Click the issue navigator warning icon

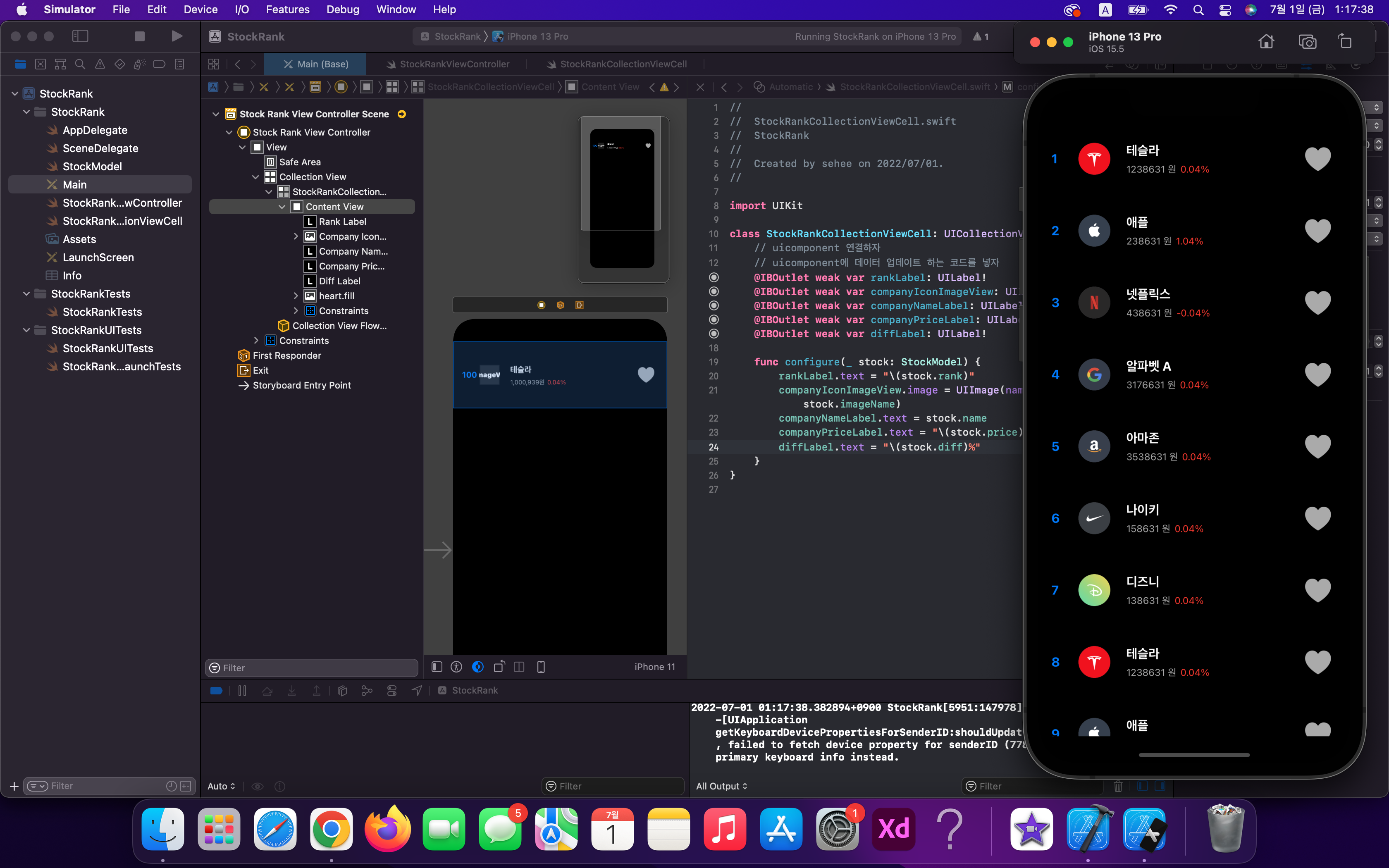(x=100, y=64)
